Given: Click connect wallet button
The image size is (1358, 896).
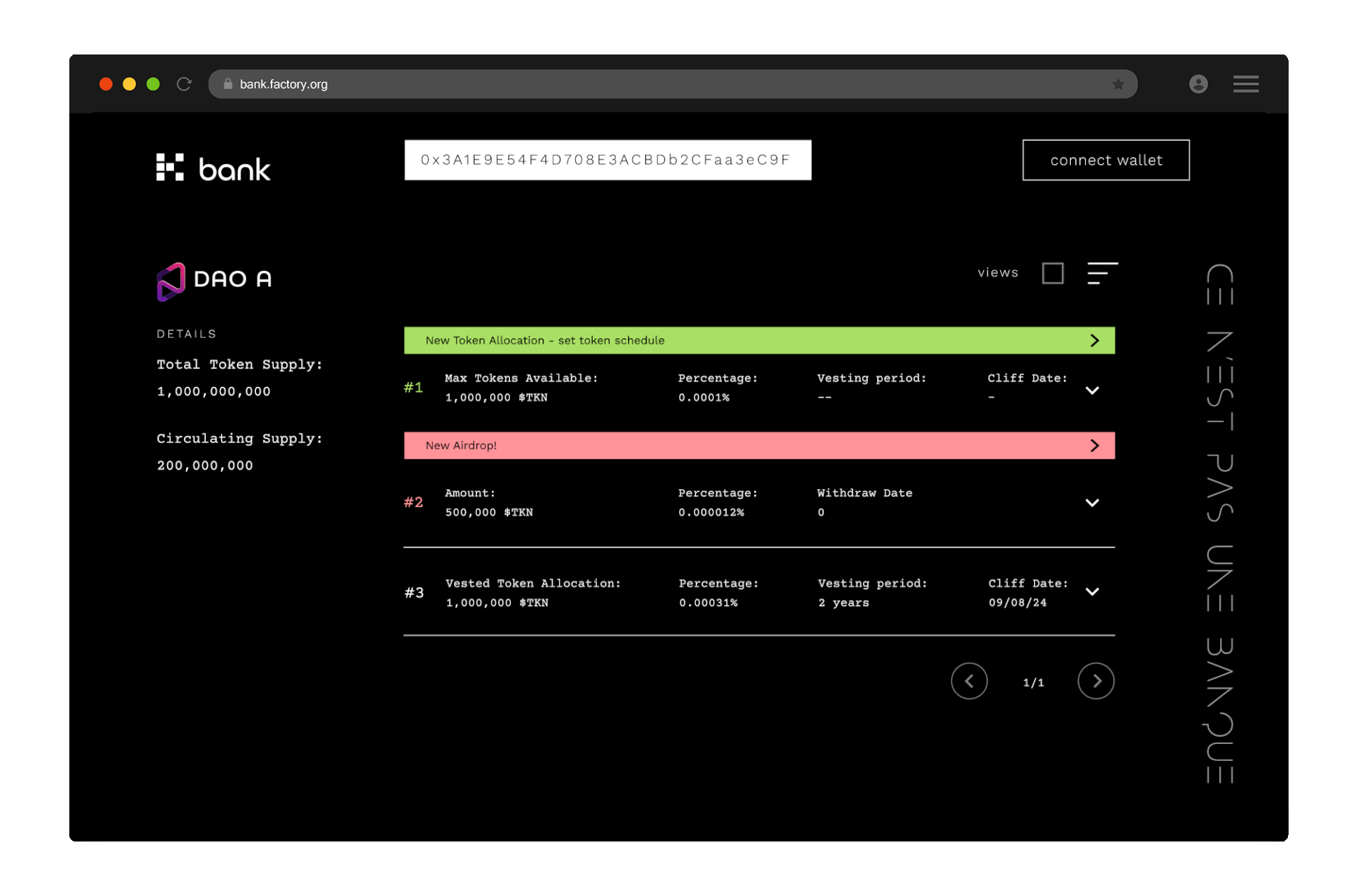Looking at the screenshot, I should tap(1105, 160).
